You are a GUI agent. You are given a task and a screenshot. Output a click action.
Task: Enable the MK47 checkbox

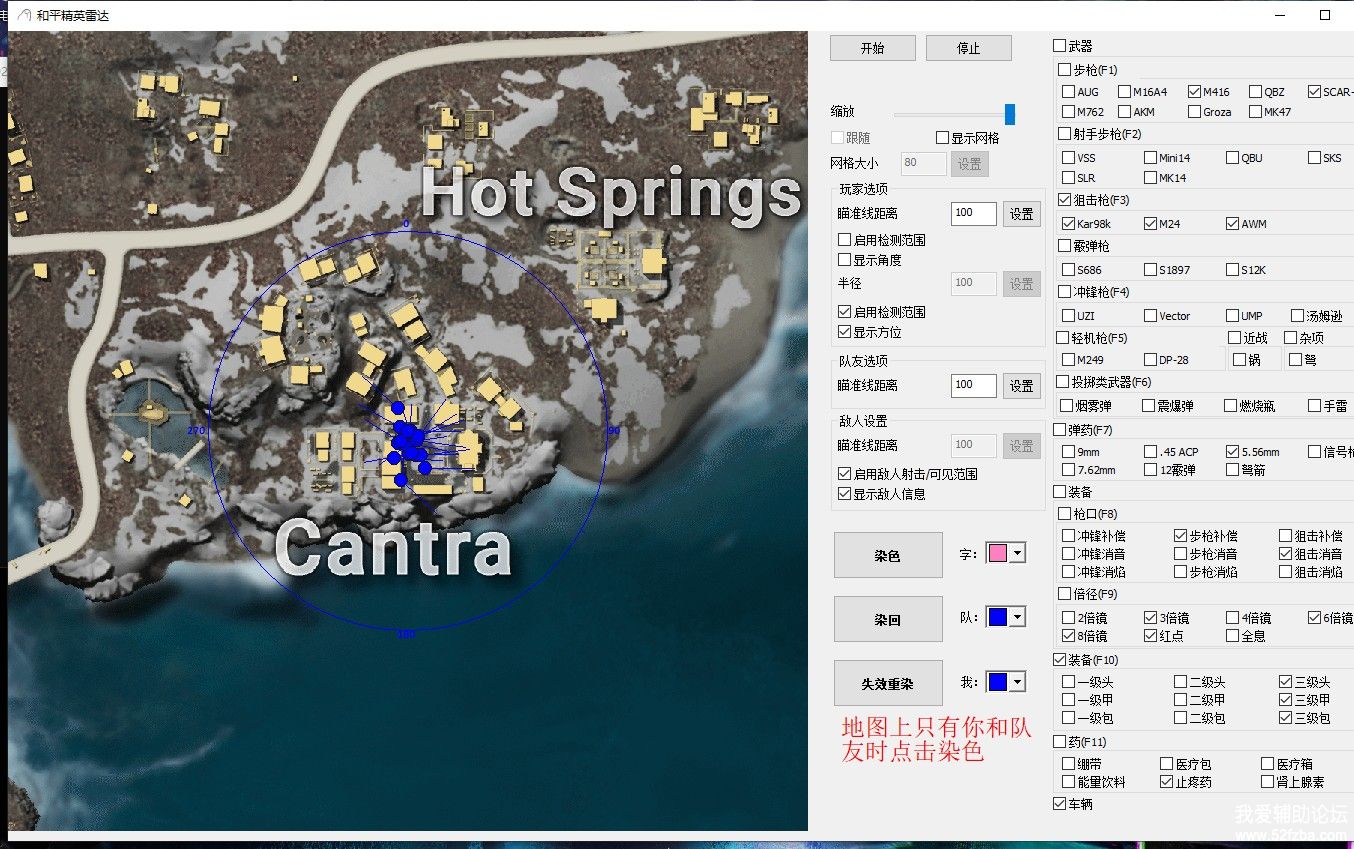[1255, 112]
